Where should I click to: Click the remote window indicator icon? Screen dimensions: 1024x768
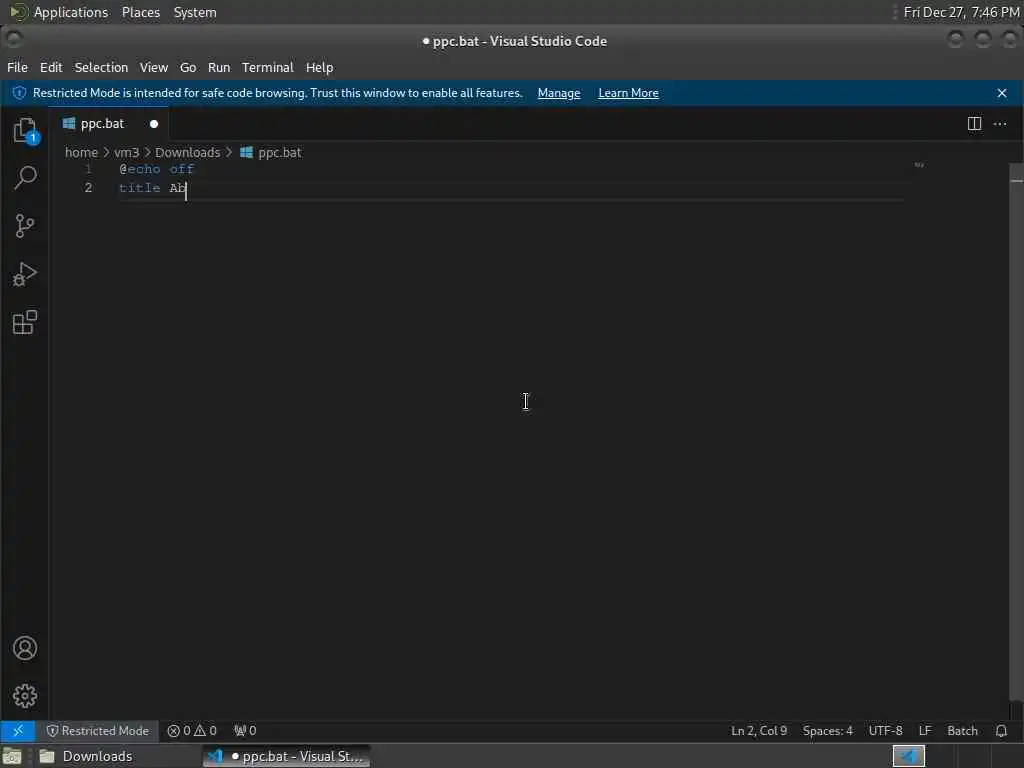click(18, 730)
